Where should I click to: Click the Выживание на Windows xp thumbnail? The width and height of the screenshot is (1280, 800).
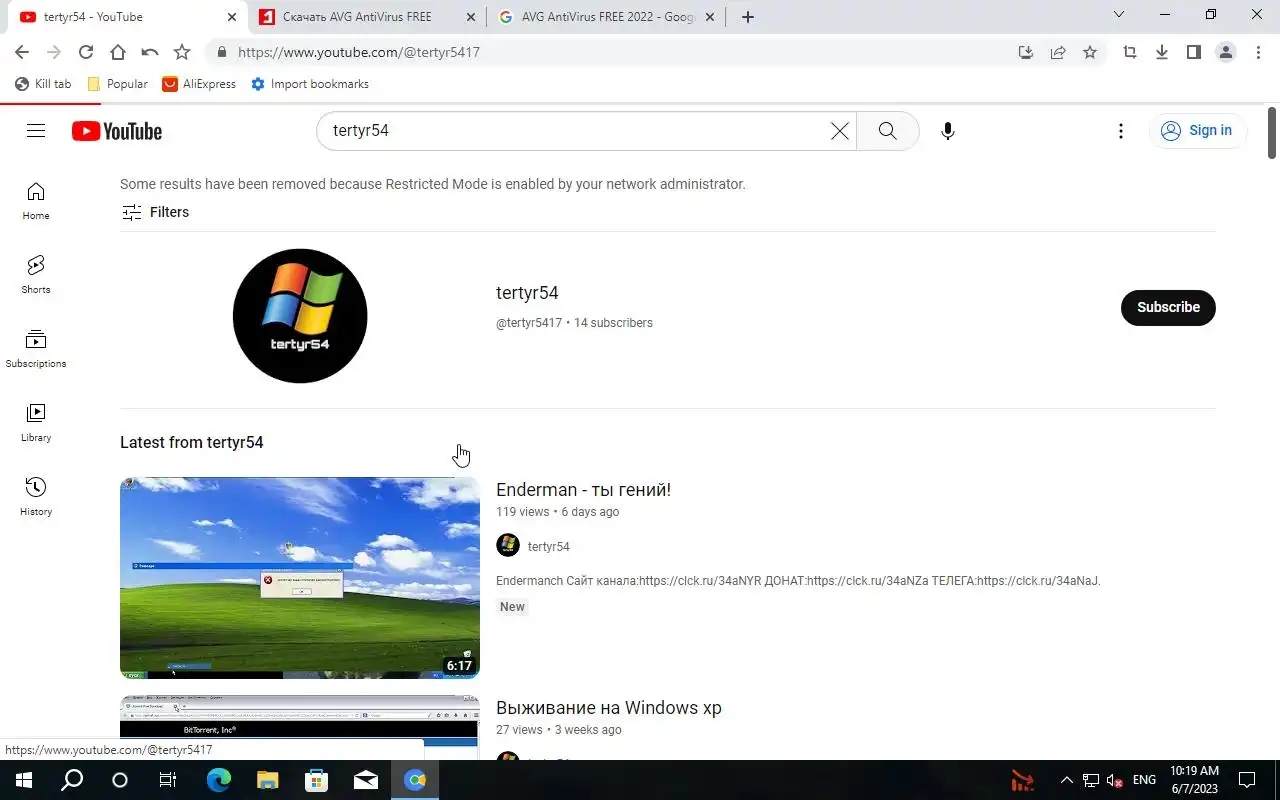(300, 727)
